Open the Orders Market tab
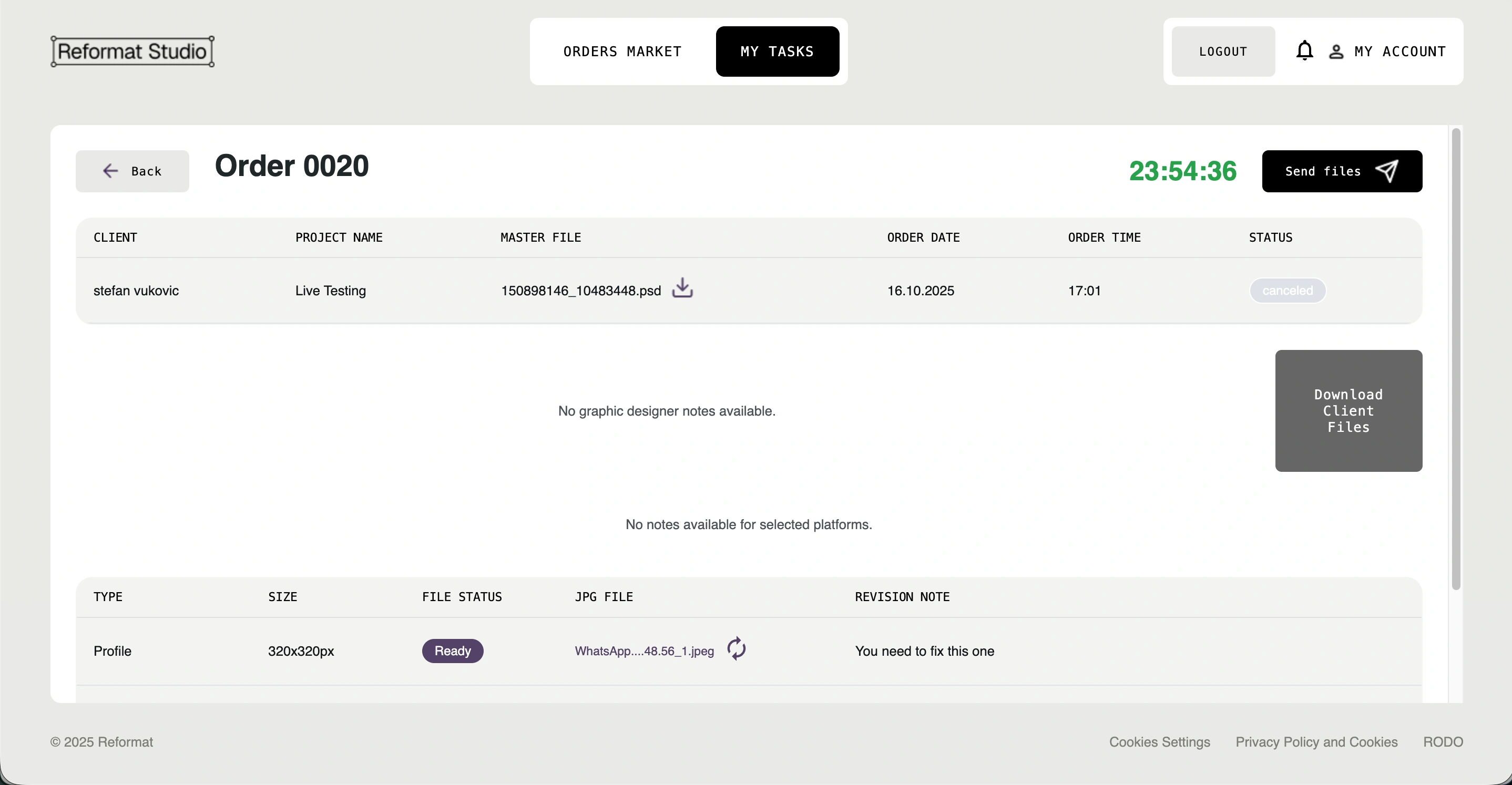Image resolution: width=1512 pixels, height=785 pixels. (x=622, y=51)
